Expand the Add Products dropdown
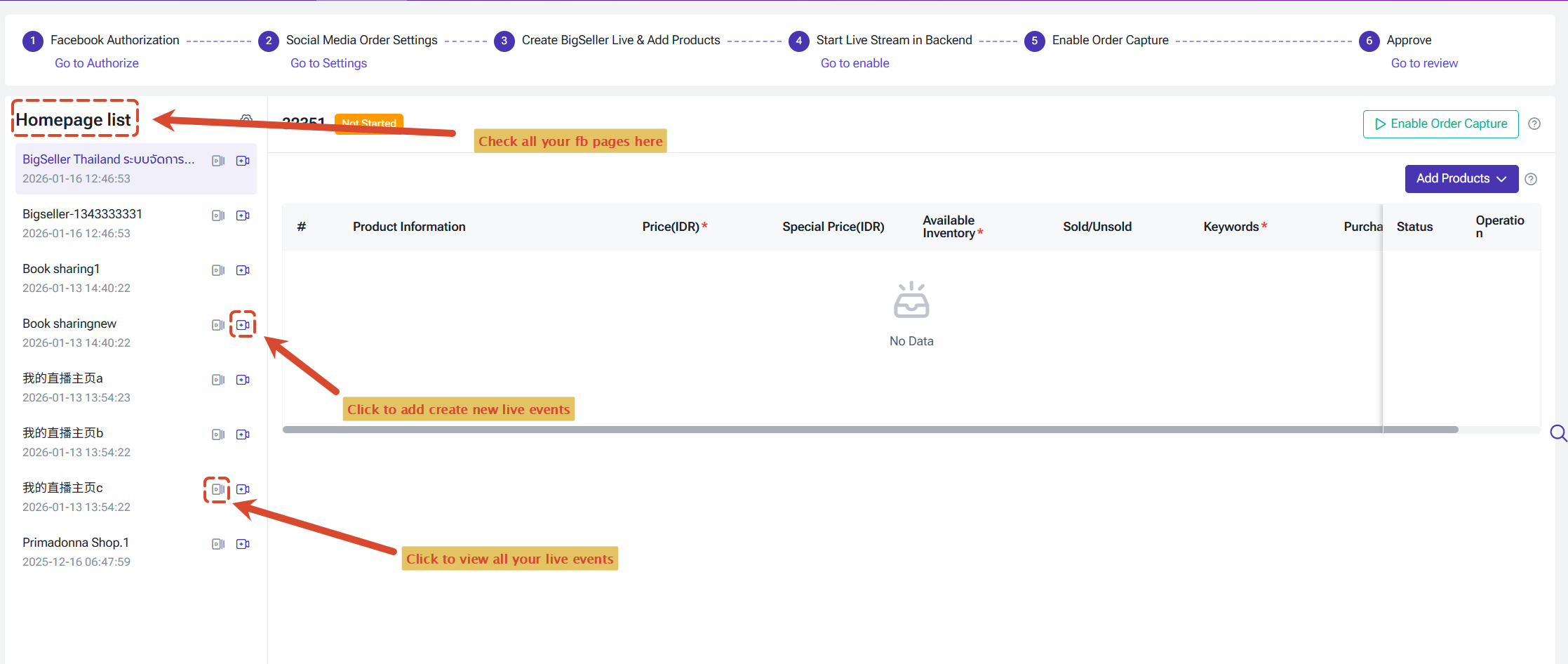This screenshot has width=1568, height=664. pyautogui.click(x=1461, y=179)
